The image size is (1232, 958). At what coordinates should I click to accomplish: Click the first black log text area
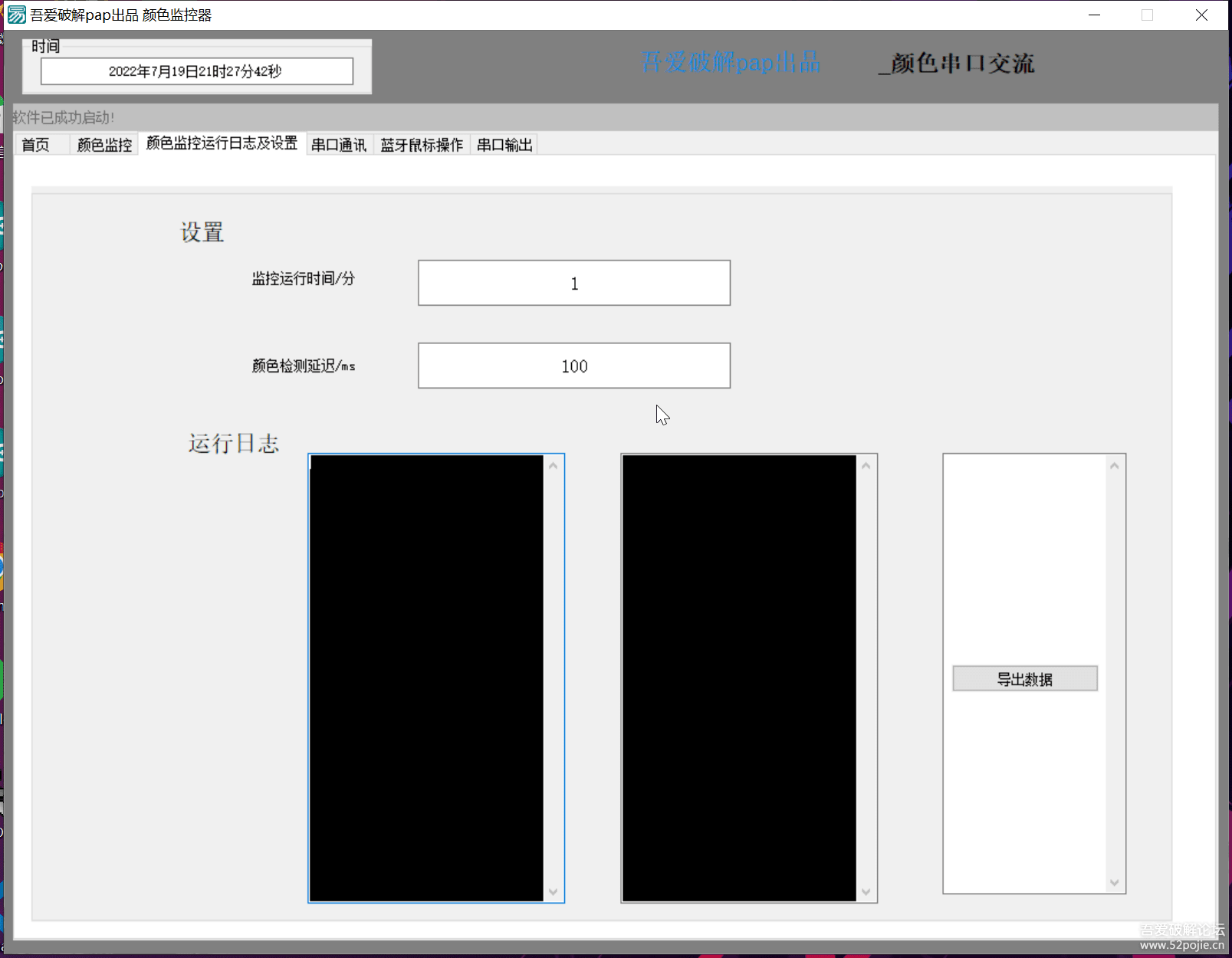pos(426,678)
